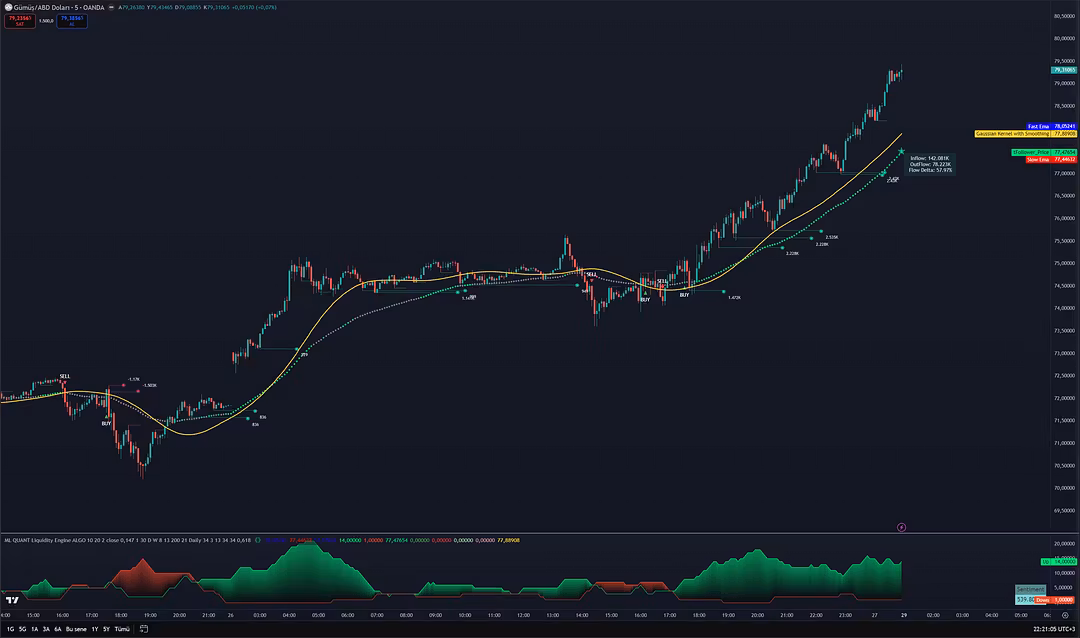Image resolution: width=1080 pixels, height=638 pixels.
Task: Click the green star marker on chart
Action: pyautogui.click(x=901, y=151)
